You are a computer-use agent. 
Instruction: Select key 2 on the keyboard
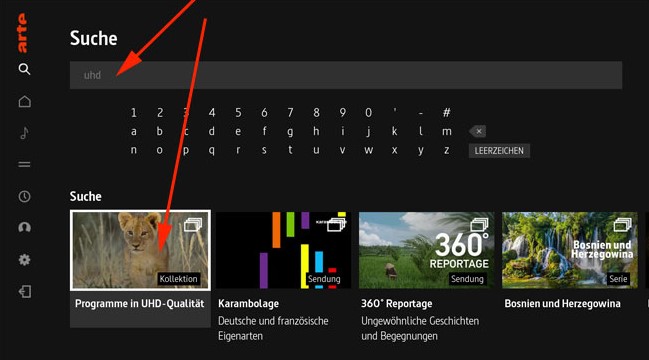coord(160,113)
